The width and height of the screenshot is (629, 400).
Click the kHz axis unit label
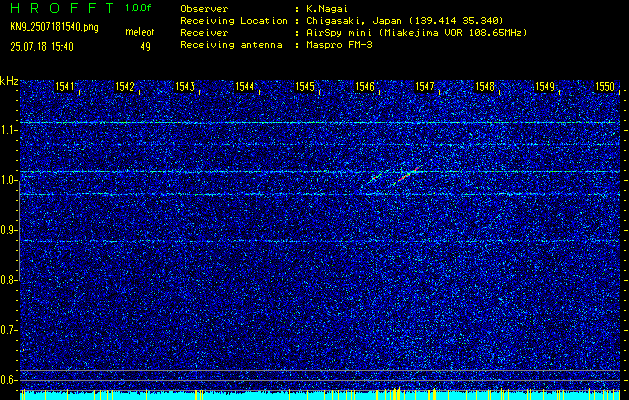9,81
